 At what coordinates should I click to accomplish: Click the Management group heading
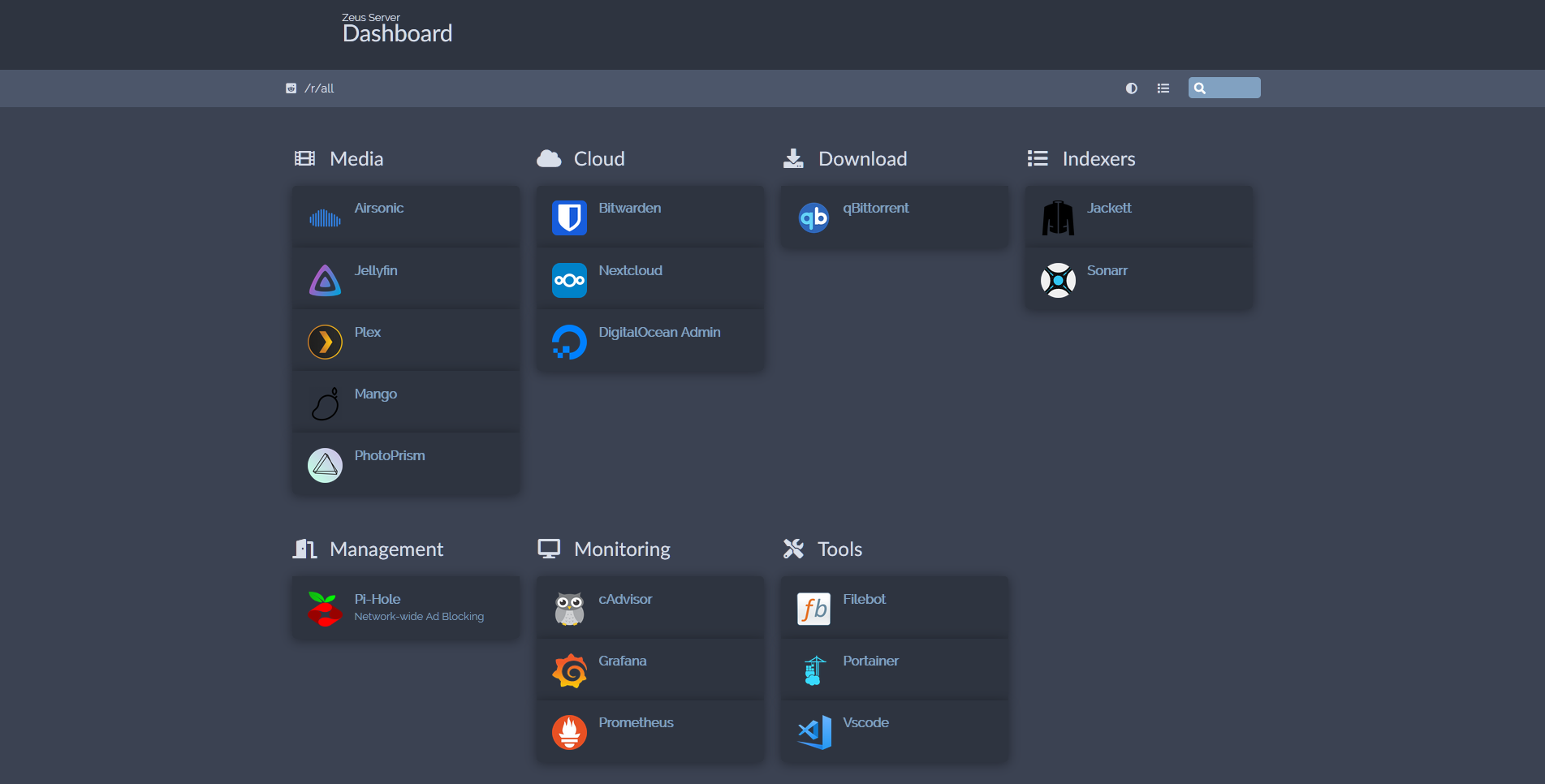pos(386,550)
